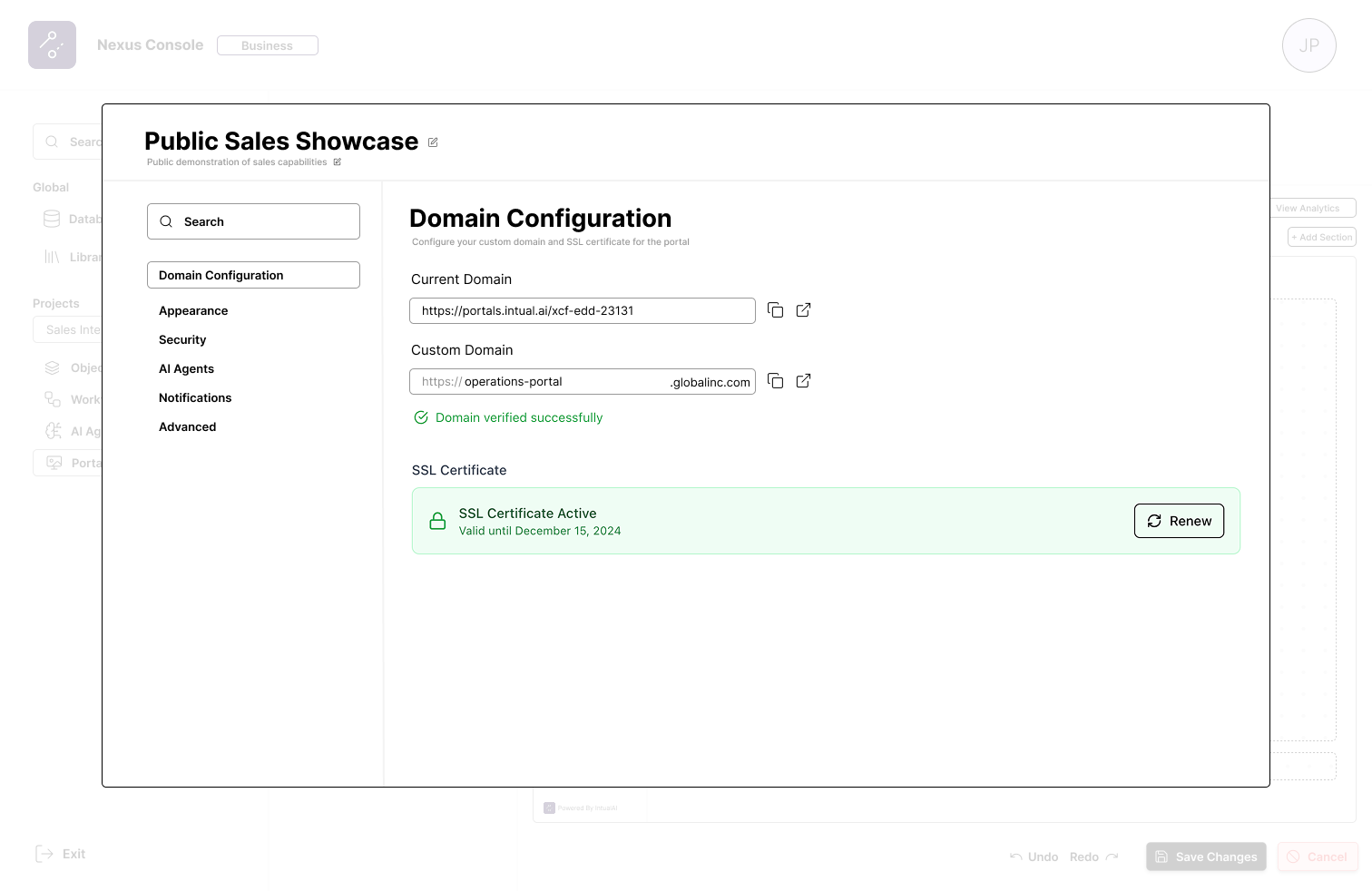Image resolution: width=1372 pixels, height=891 pixels.
Task: Open custom domain external link icon
Action: click(803, 381)
